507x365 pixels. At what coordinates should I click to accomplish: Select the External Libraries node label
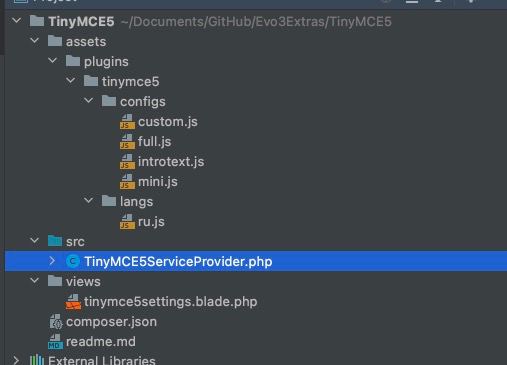(102, 361)
